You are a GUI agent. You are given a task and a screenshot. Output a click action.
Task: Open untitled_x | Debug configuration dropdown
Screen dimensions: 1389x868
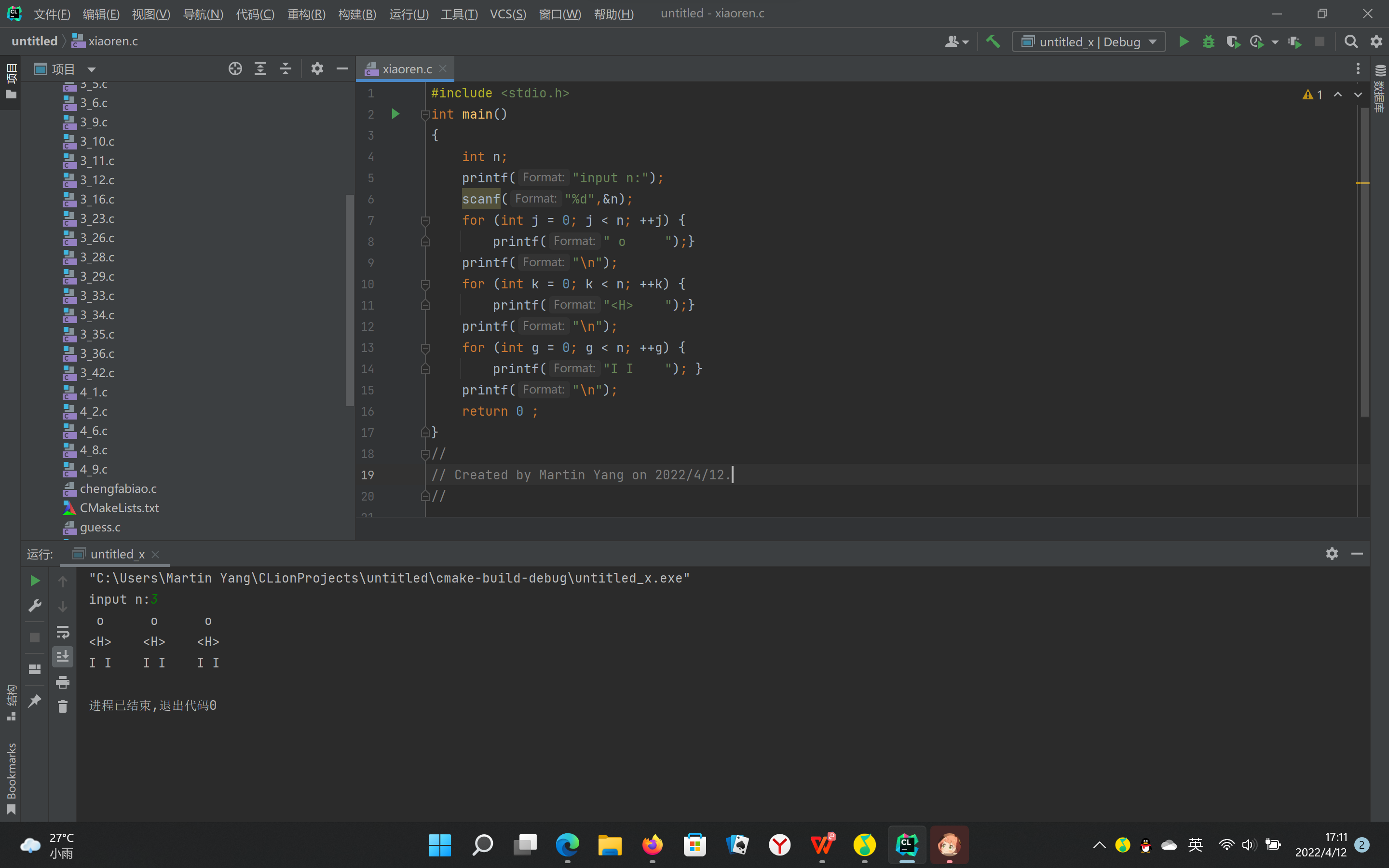[1089, 41]
